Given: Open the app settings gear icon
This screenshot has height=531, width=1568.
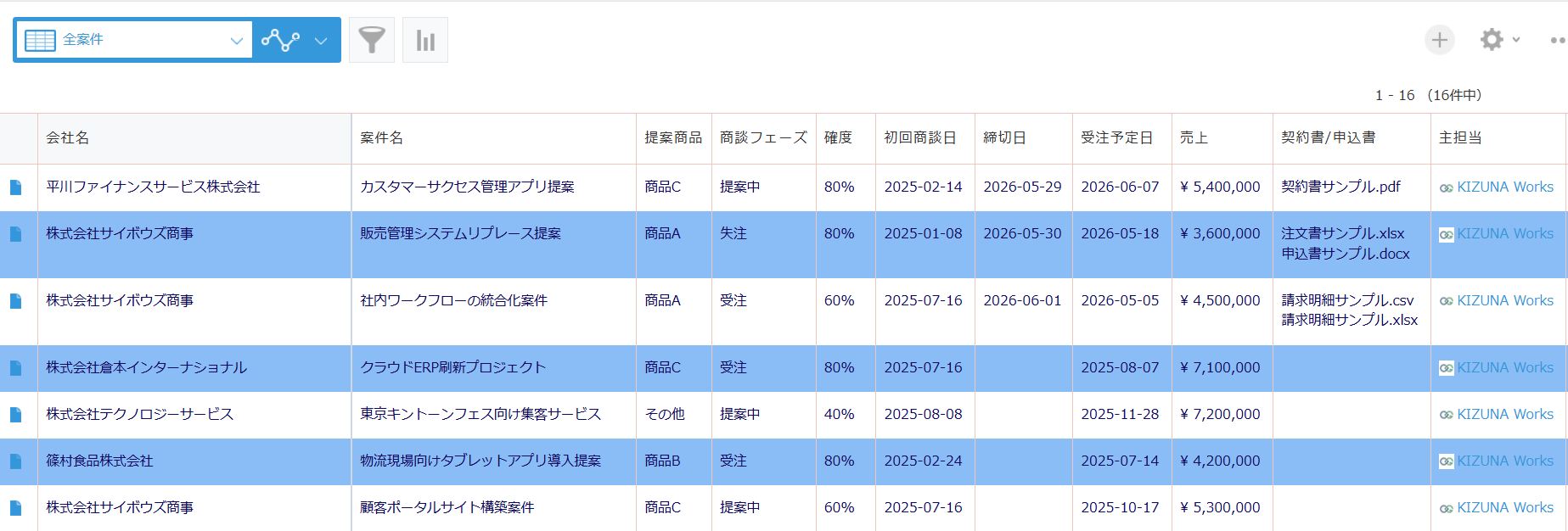Looking at the screenshot, I should coord(1492,40).
